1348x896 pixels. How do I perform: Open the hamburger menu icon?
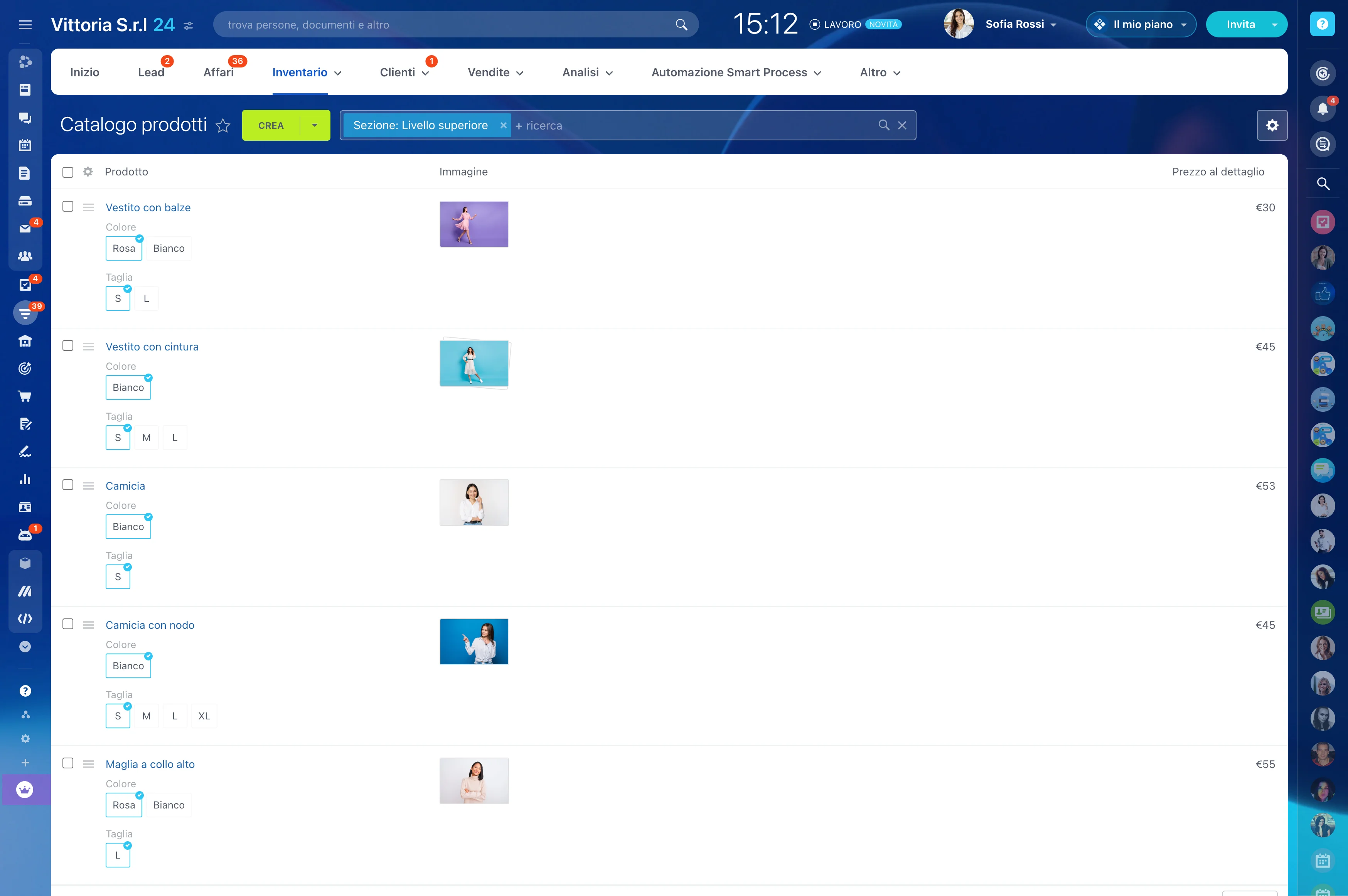25,25
